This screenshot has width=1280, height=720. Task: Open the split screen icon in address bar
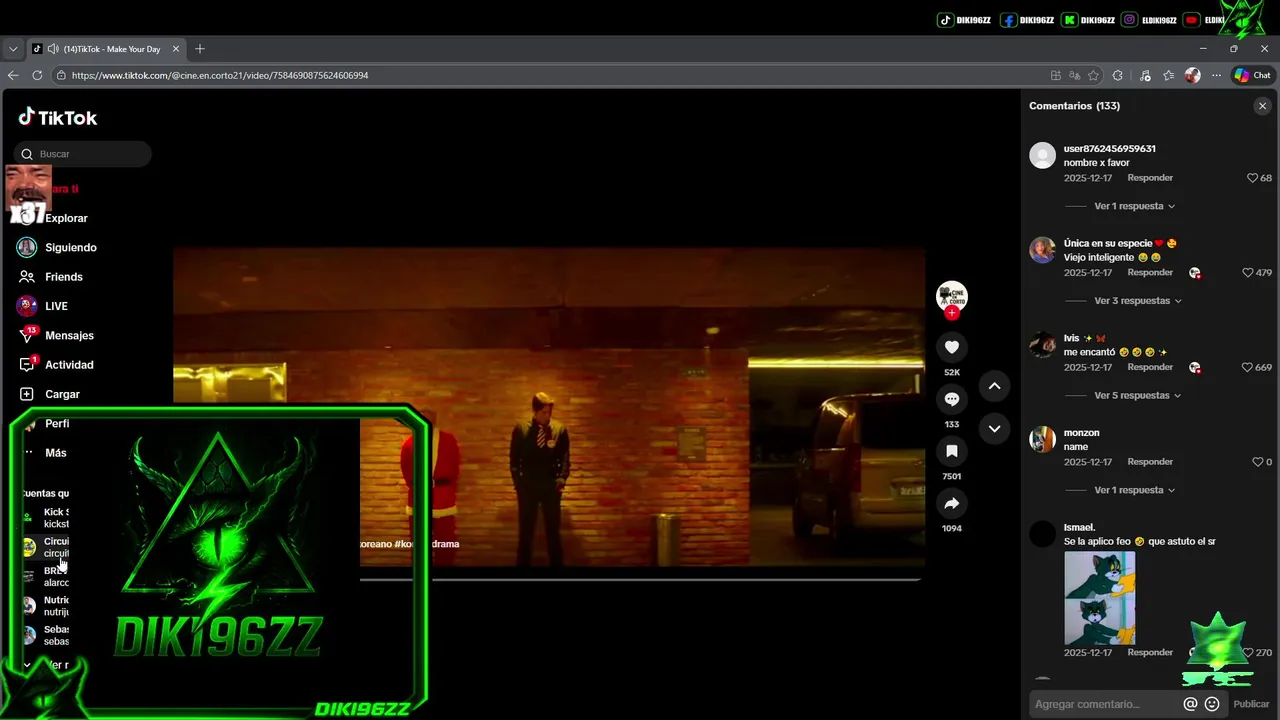click(x=1056, y=75)
